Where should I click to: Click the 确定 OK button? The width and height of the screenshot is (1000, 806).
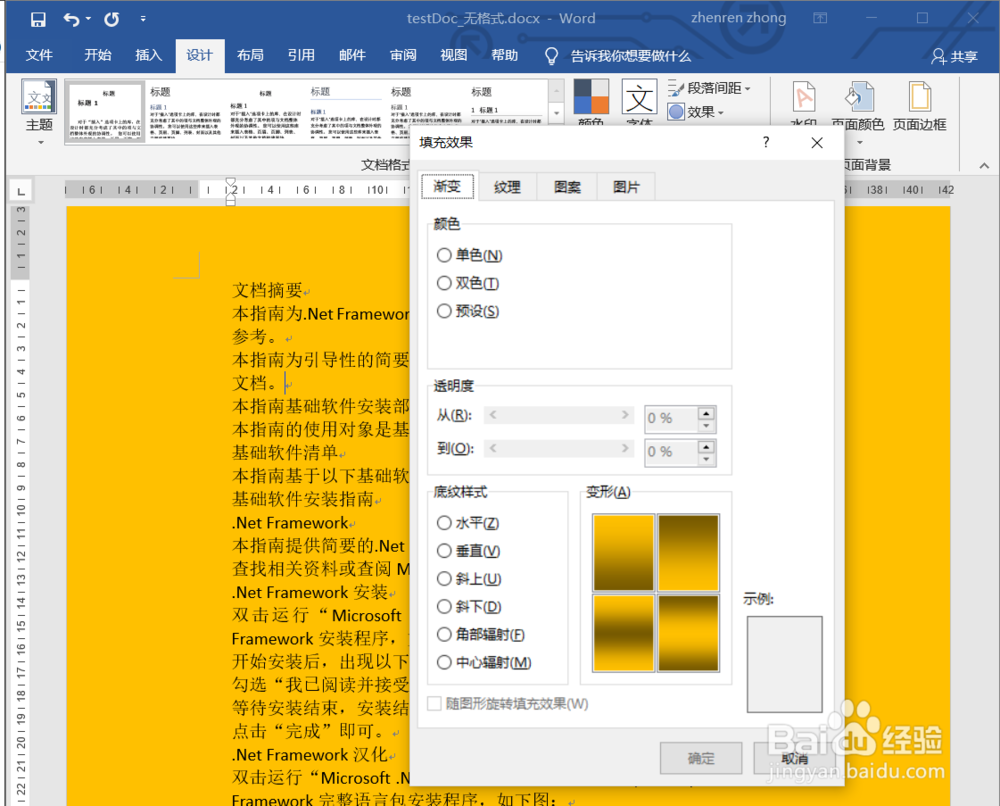pyautogui.click(x=701, y=758)
